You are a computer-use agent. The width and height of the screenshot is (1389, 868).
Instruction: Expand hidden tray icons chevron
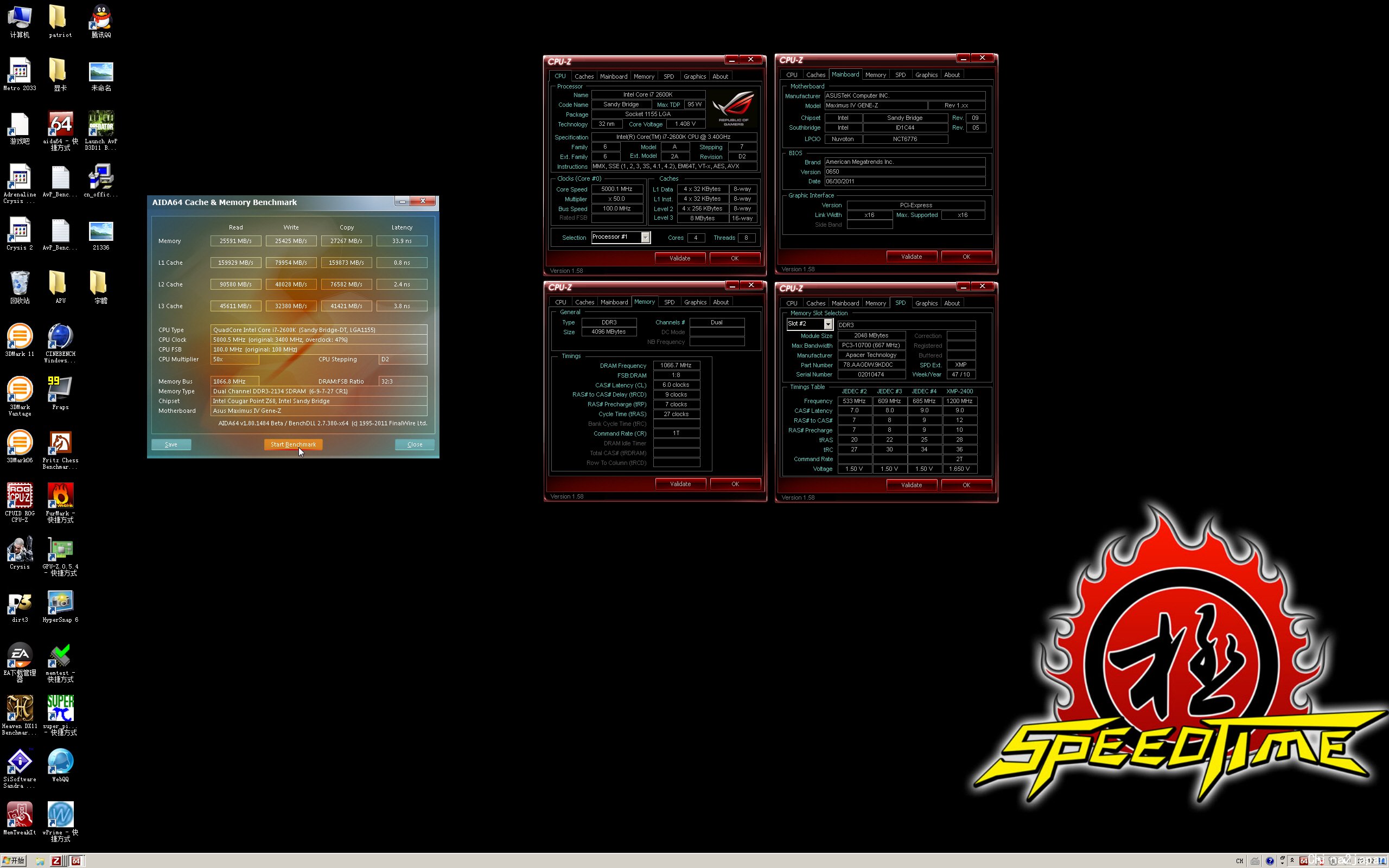click(x=1292, y=860)
